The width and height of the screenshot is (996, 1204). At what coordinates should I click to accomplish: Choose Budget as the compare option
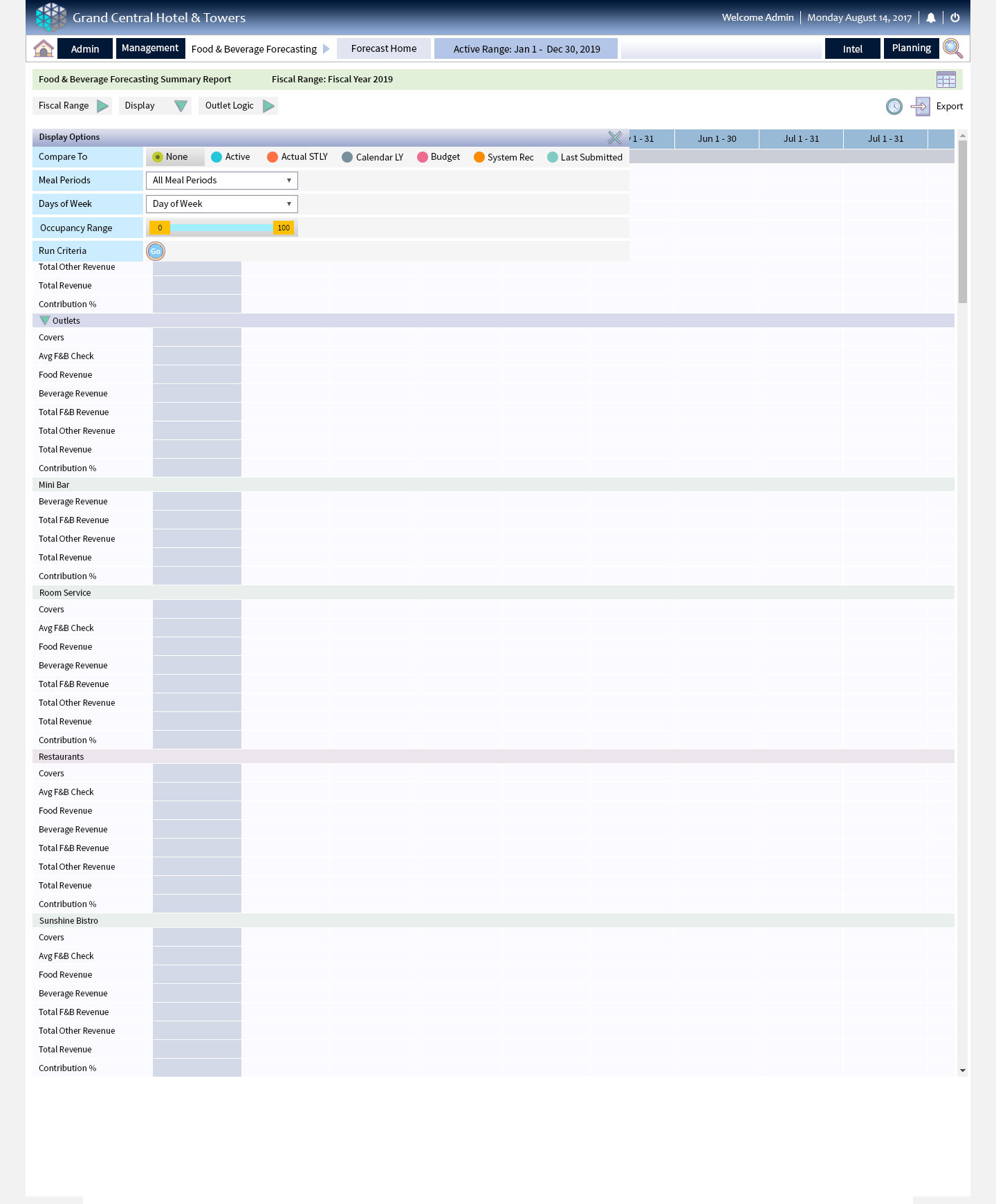[423, 157]
